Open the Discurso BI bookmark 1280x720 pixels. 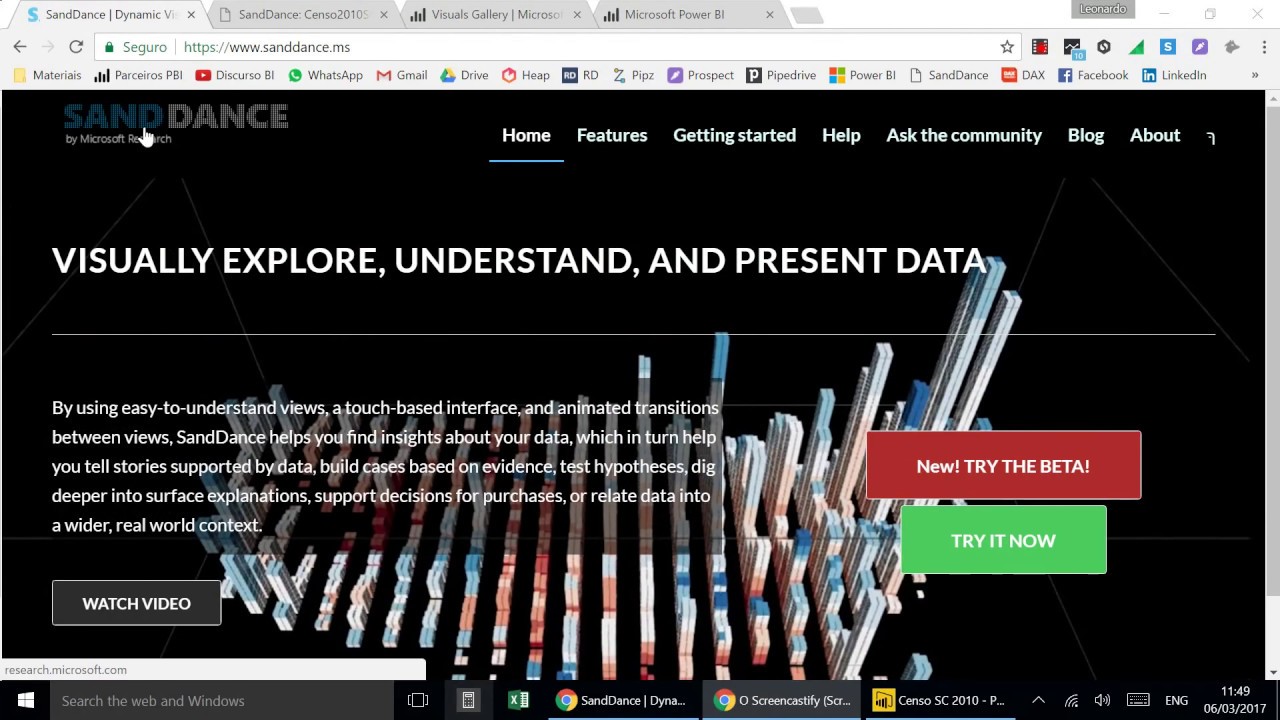coord(235,75)
